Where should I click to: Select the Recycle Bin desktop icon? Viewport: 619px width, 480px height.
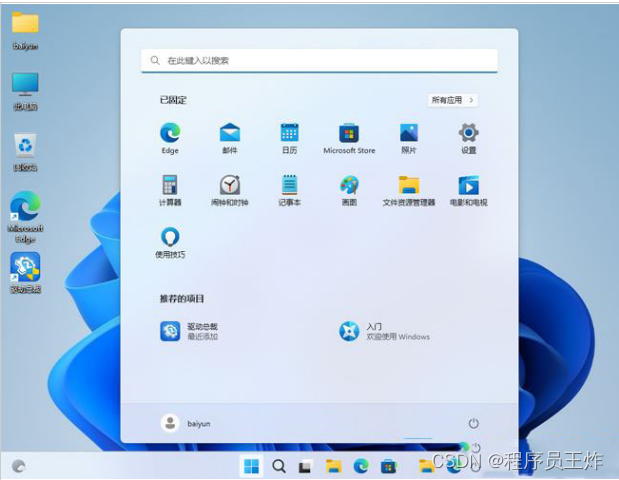25,152
